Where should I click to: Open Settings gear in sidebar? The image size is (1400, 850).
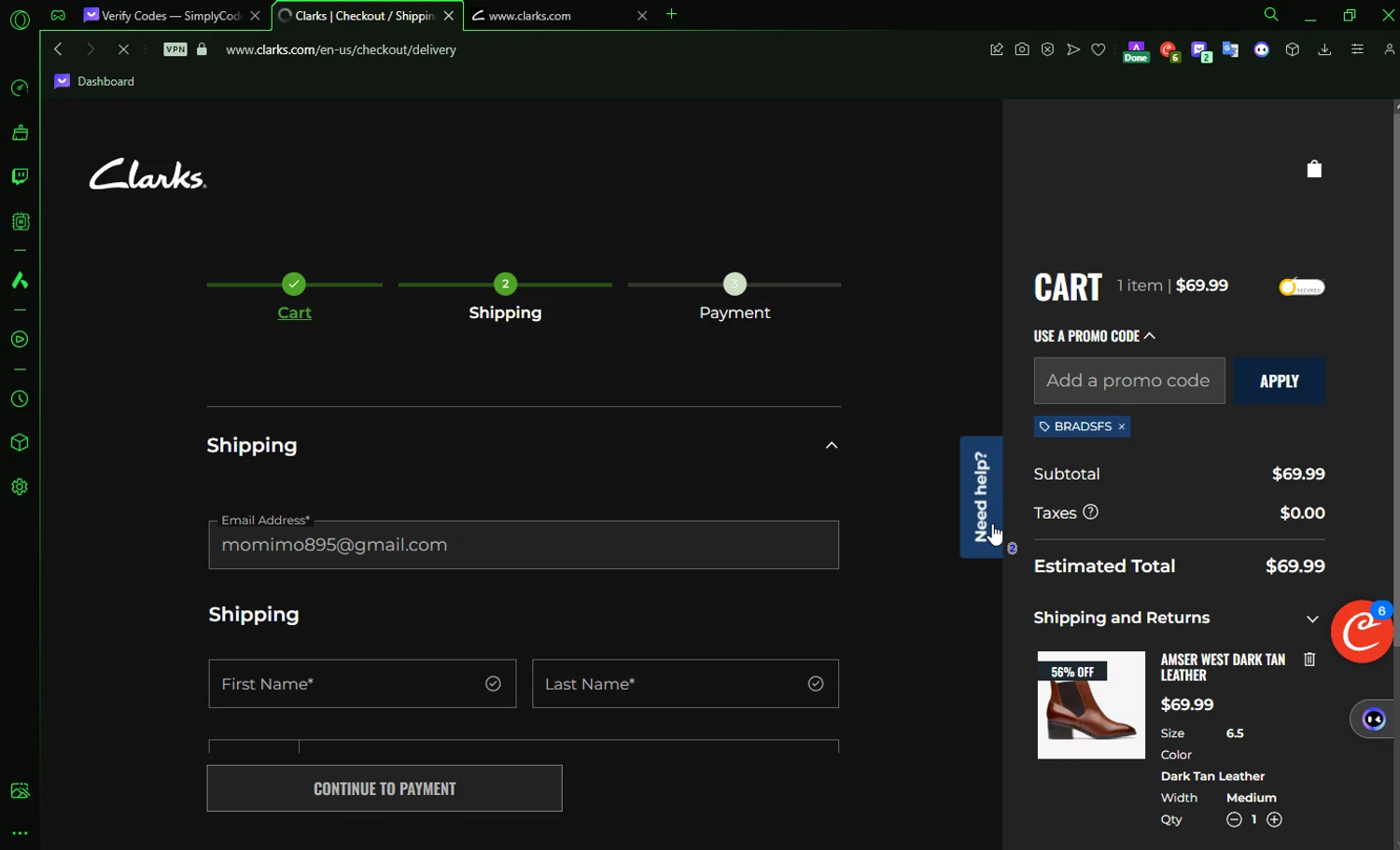[20, 487]
